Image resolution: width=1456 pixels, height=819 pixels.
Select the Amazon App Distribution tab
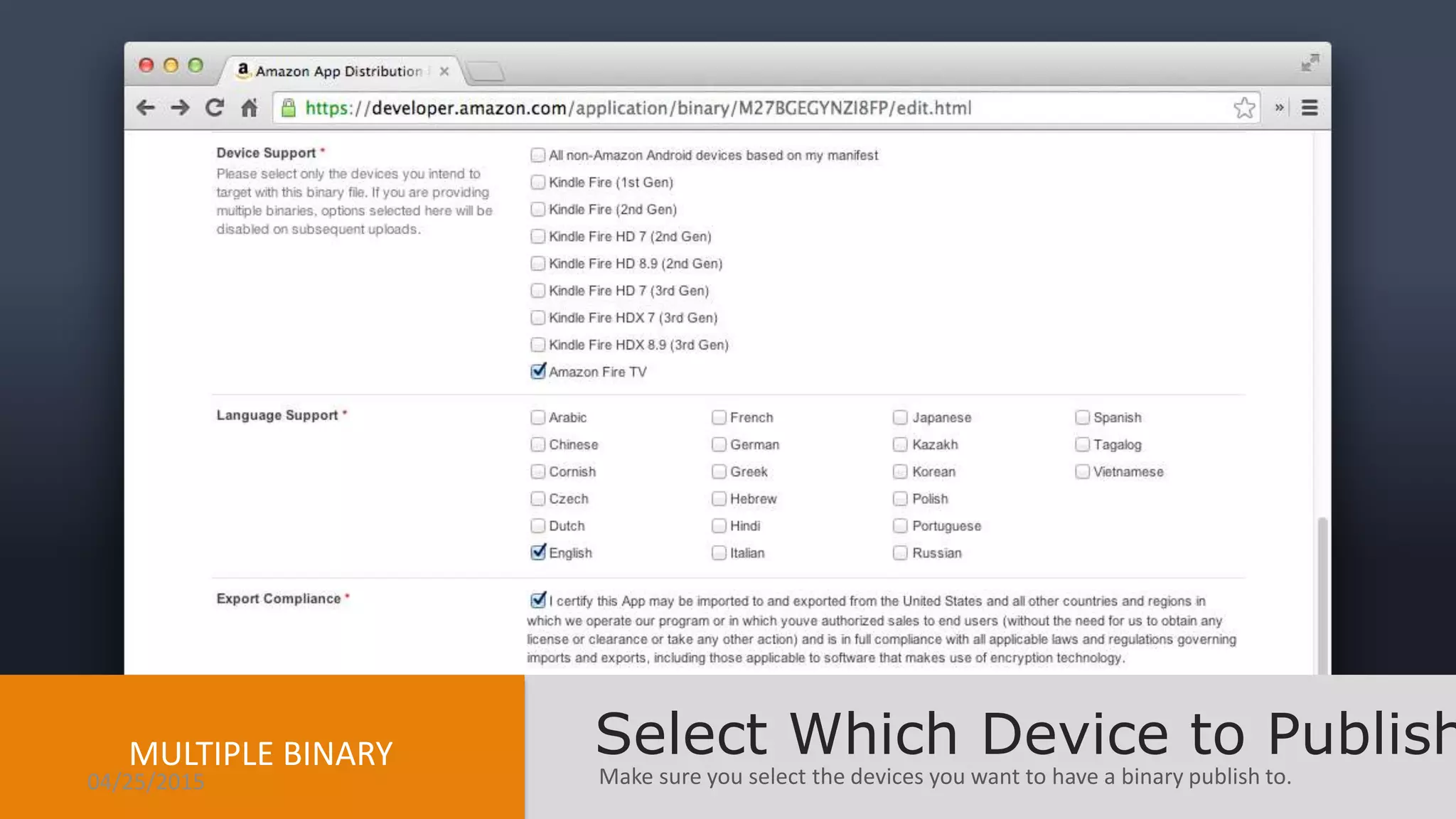click(x=341, y=71)
